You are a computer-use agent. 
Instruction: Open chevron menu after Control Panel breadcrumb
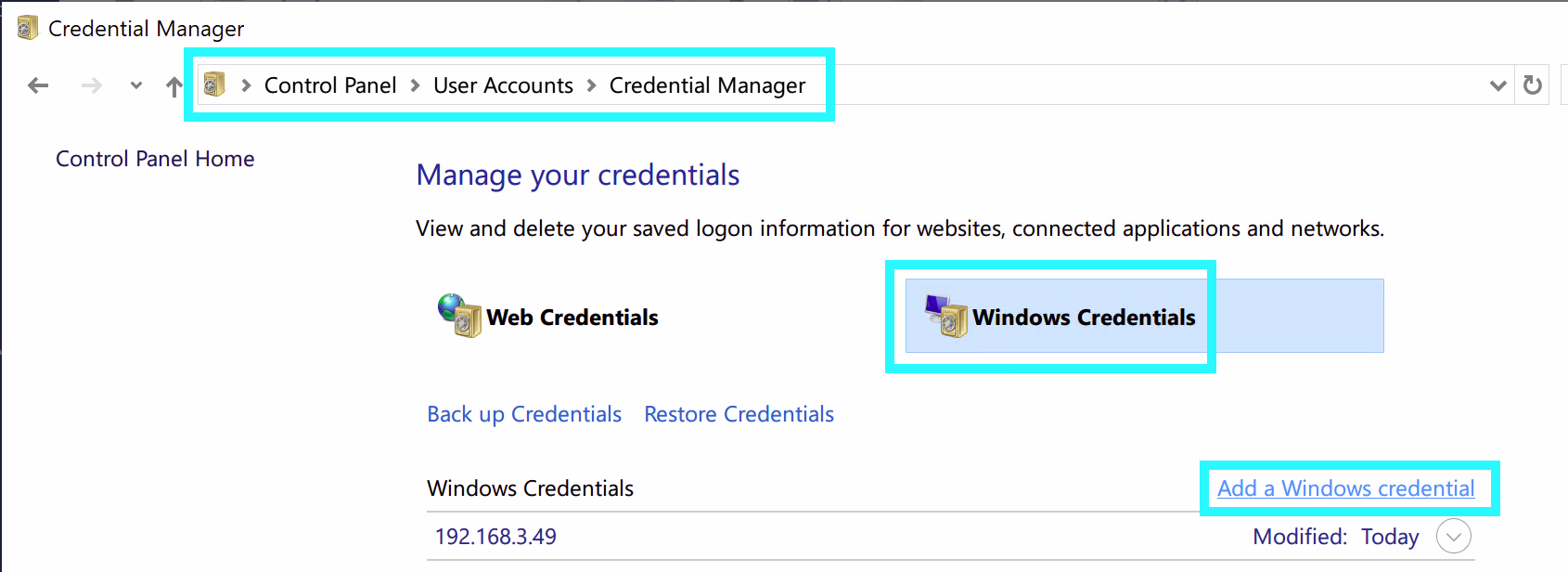click(x=415, y=85)
